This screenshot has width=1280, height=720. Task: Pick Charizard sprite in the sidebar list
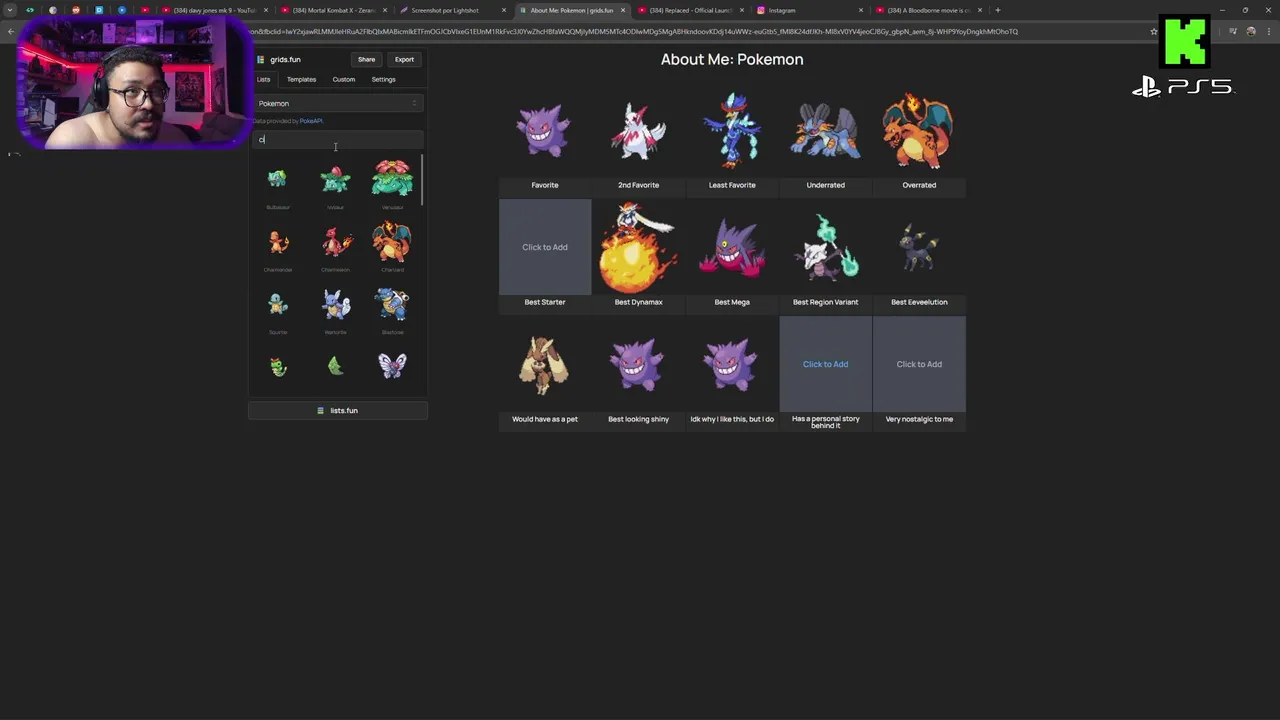coord(392,241)
